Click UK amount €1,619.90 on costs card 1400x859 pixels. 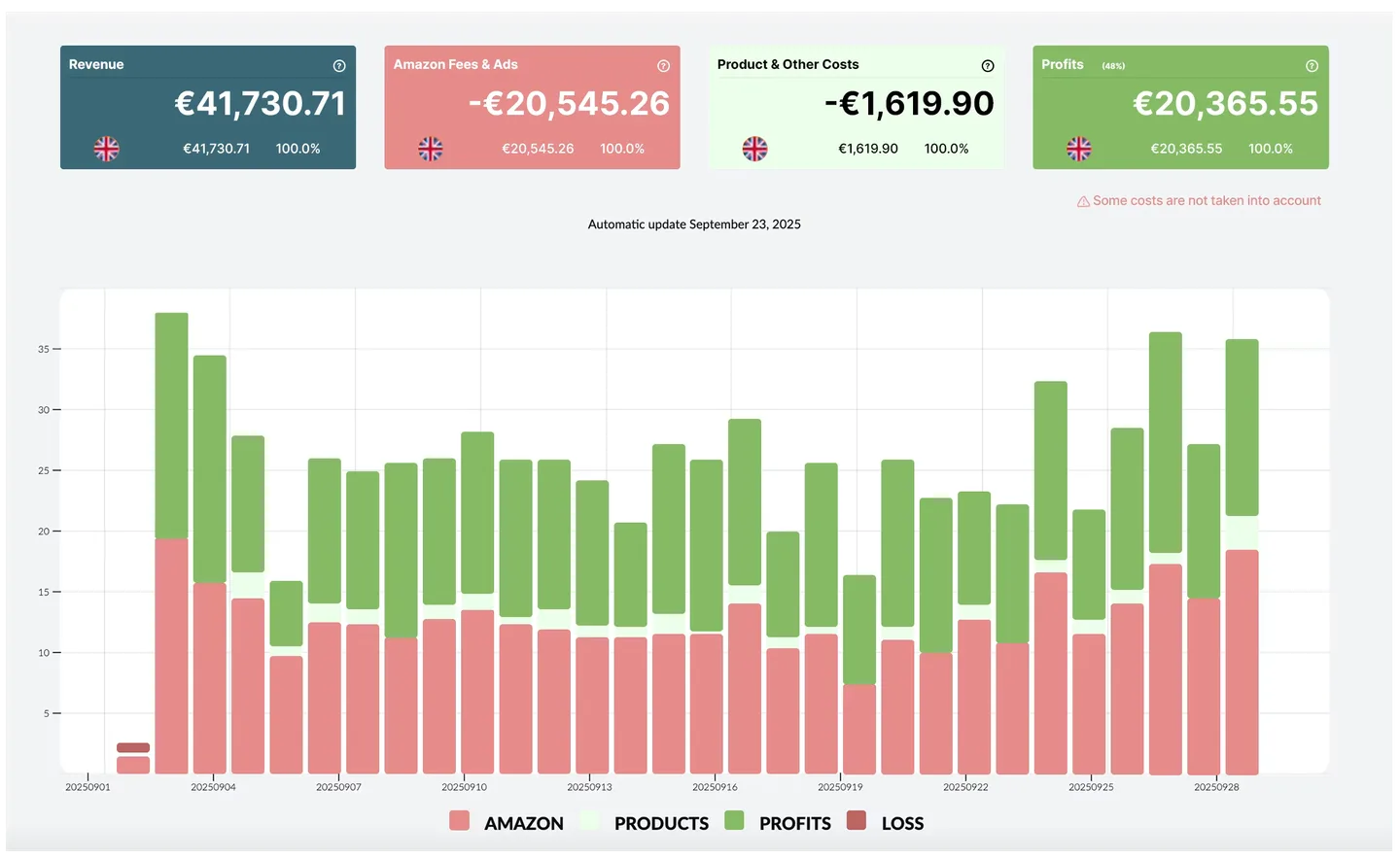tap(868, 149)
